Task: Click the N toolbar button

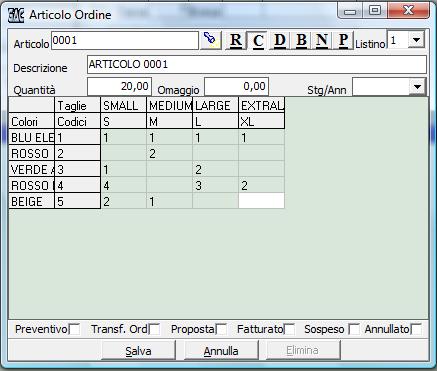Action: click(x=322, y=41)
